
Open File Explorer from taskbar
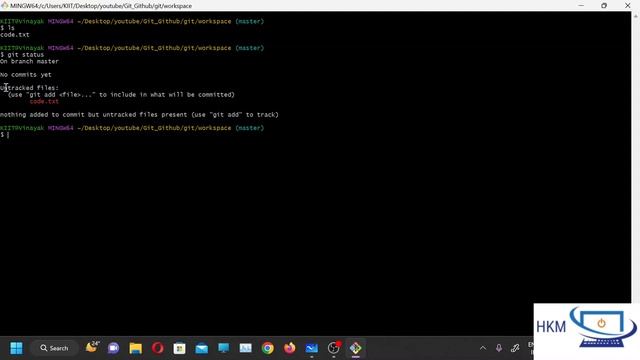click(136, 348)
